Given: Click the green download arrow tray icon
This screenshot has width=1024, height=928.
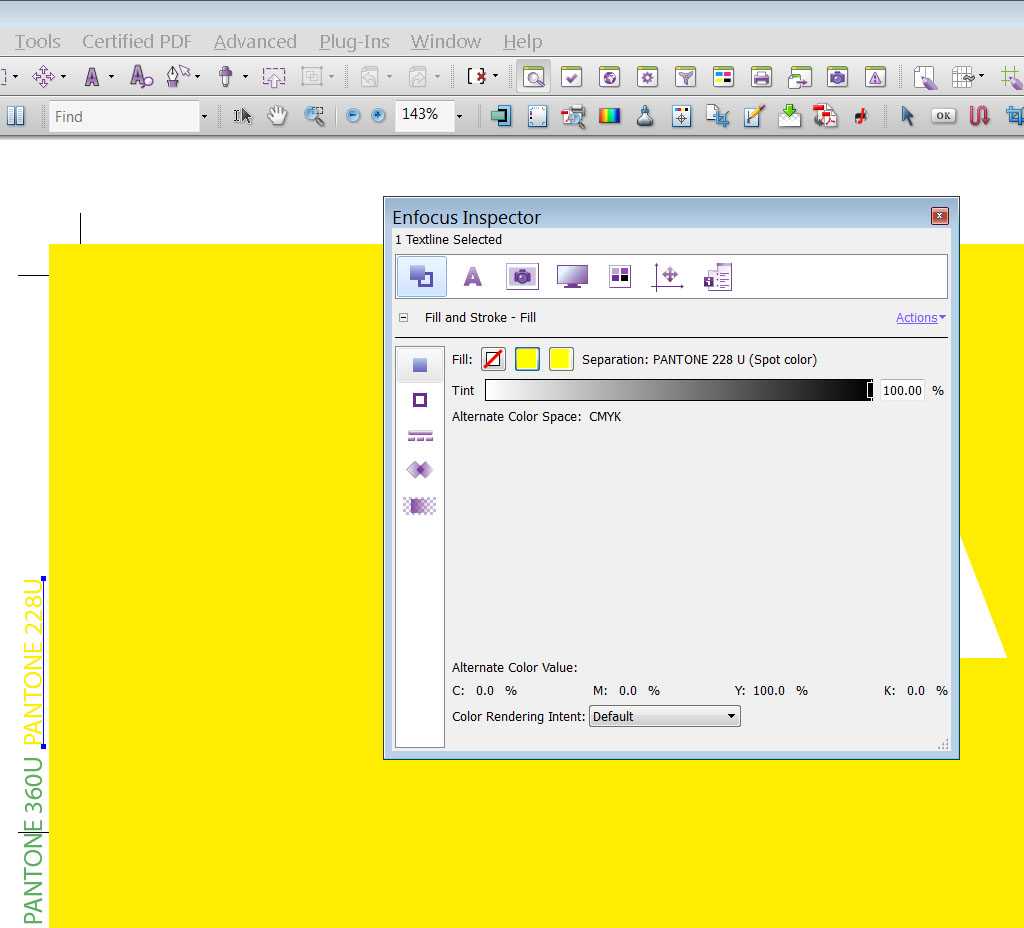Looking at the screenshot, I should (x=790, y=116).
